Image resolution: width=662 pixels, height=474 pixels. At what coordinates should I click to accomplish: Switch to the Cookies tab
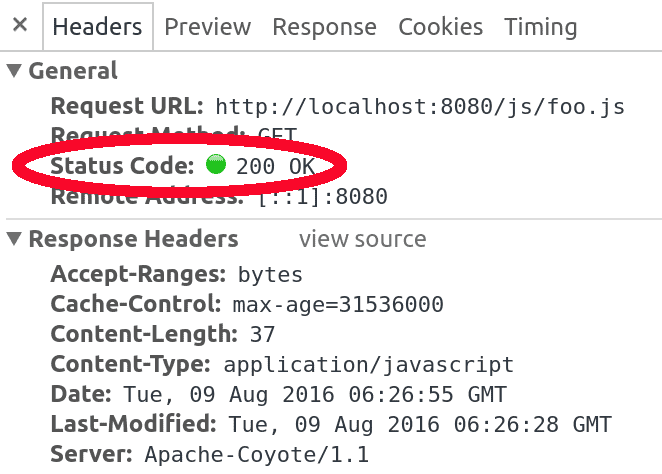pyautogui.click(x=441, y=27)
